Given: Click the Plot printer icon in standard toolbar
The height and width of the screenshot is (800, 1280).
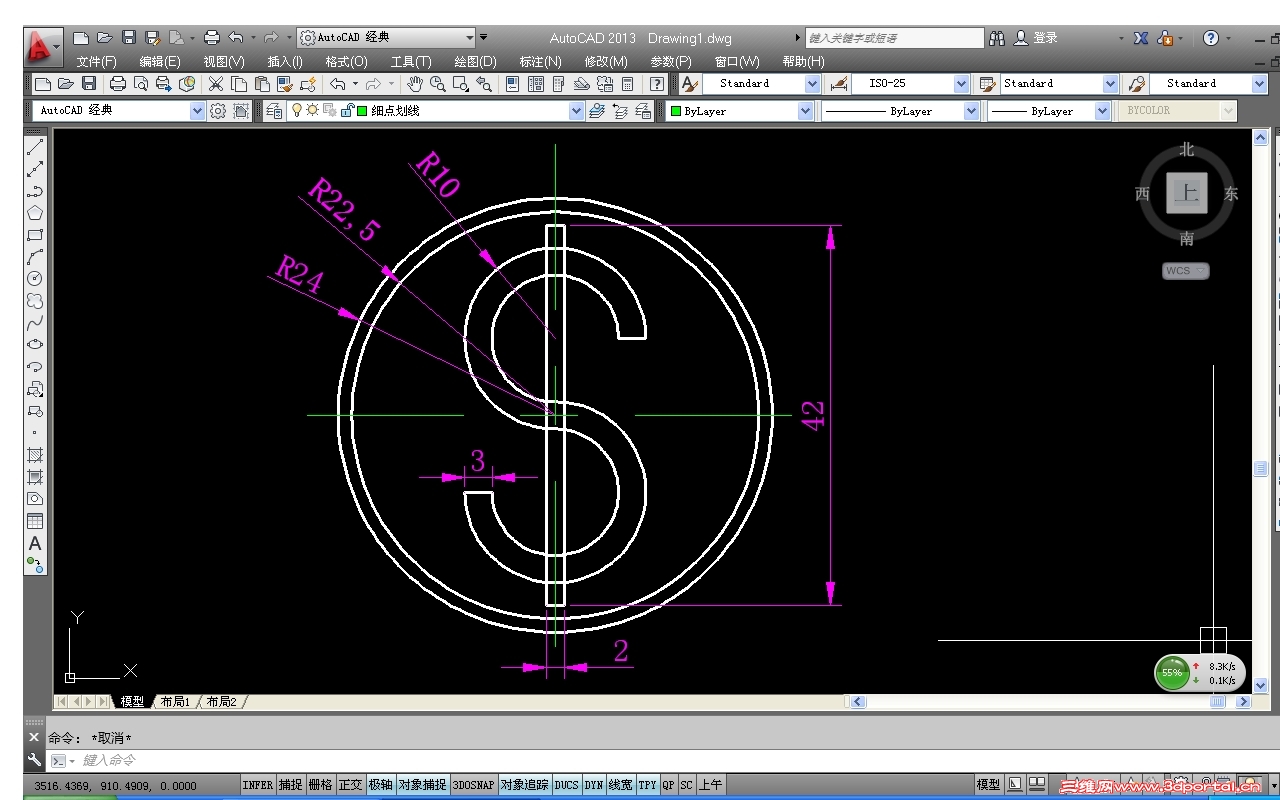Looking at the screenshot, I should click(118, 84).
